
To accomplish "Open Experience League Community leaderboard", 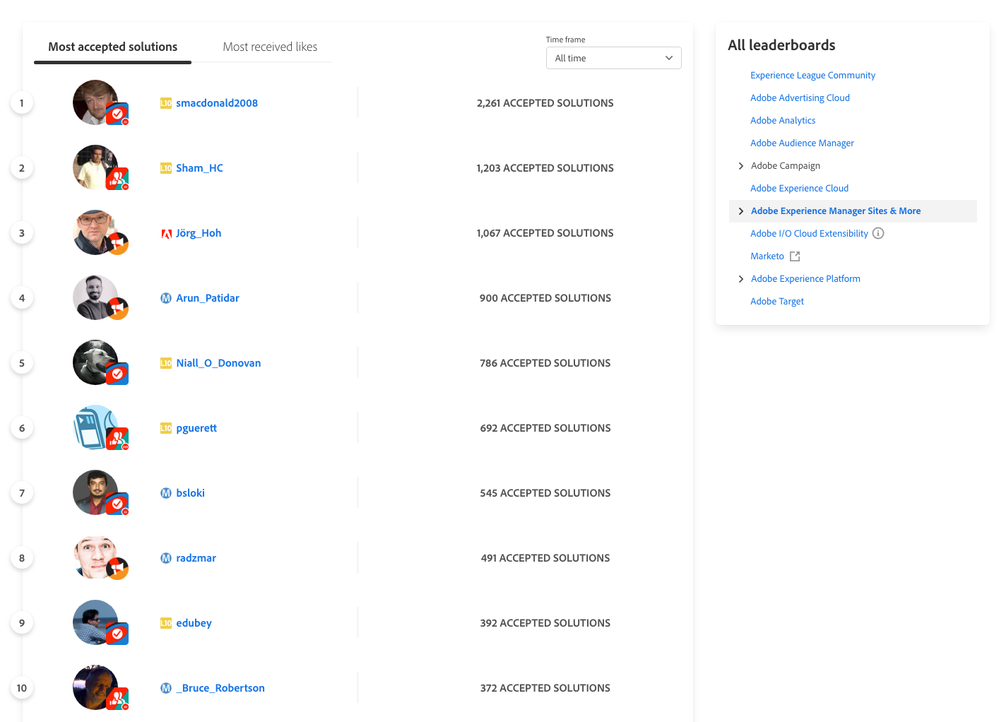I will tap(812, 75).
